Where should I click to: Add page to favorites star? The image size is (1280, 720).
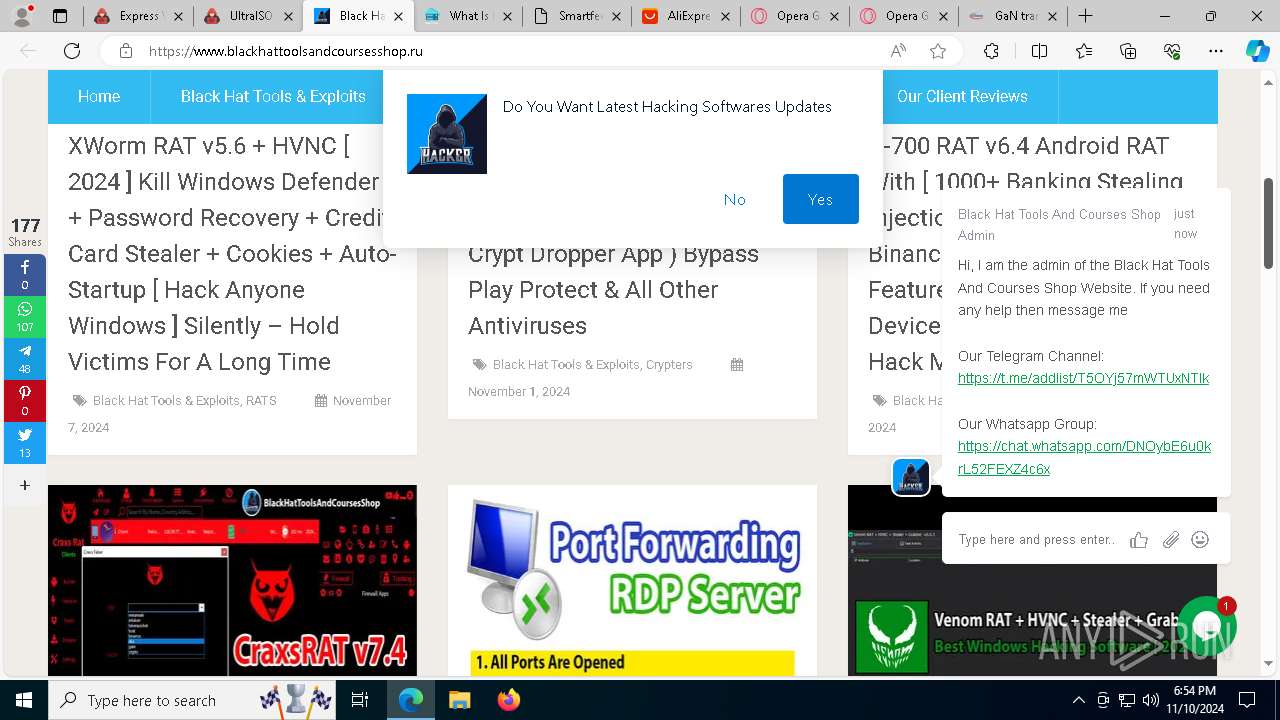point(938,51)
